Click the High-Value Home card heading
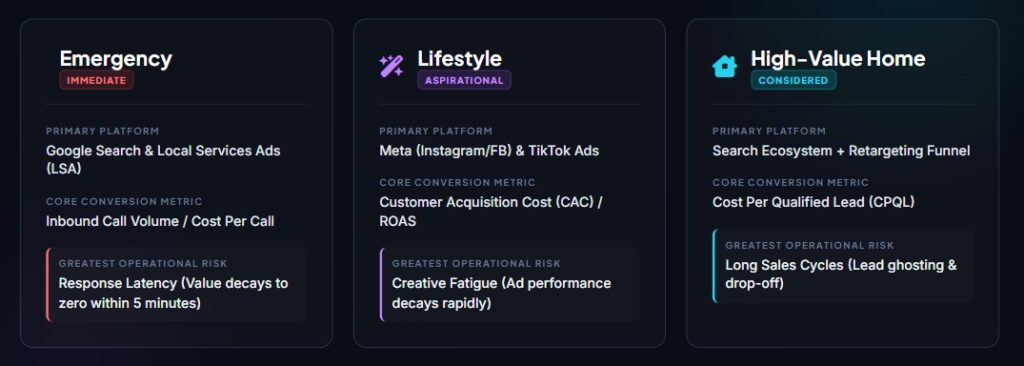The image size is (1024, 366). pyautogui.click(x=838, y=58)
